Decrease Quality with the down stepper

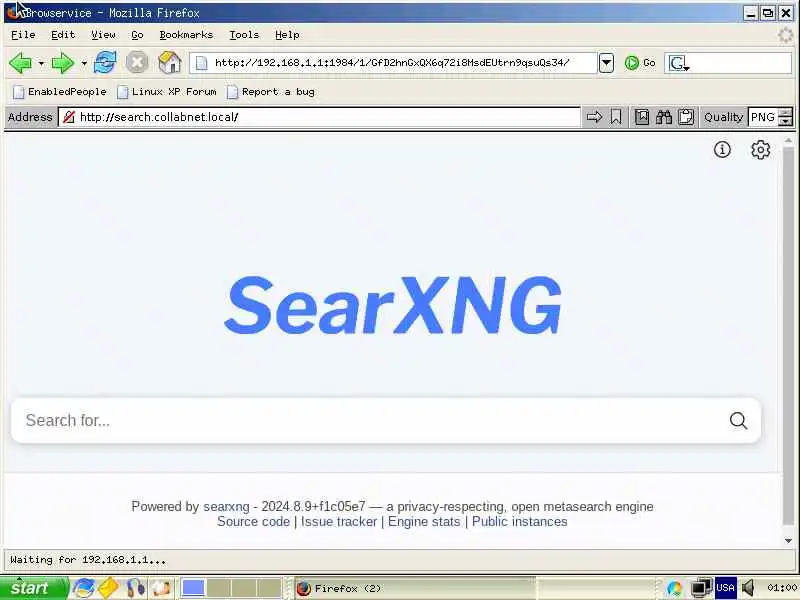pyautogui.click(x=786, y=121)
